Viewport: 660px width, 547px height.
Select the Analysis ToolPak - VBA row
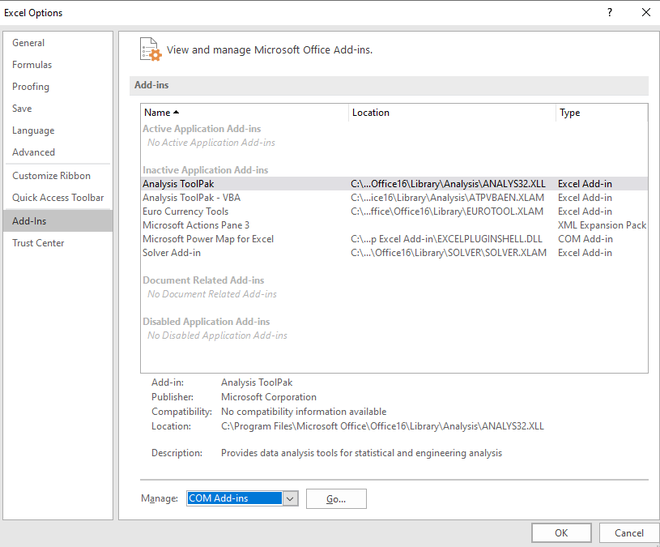pos(394,198)
